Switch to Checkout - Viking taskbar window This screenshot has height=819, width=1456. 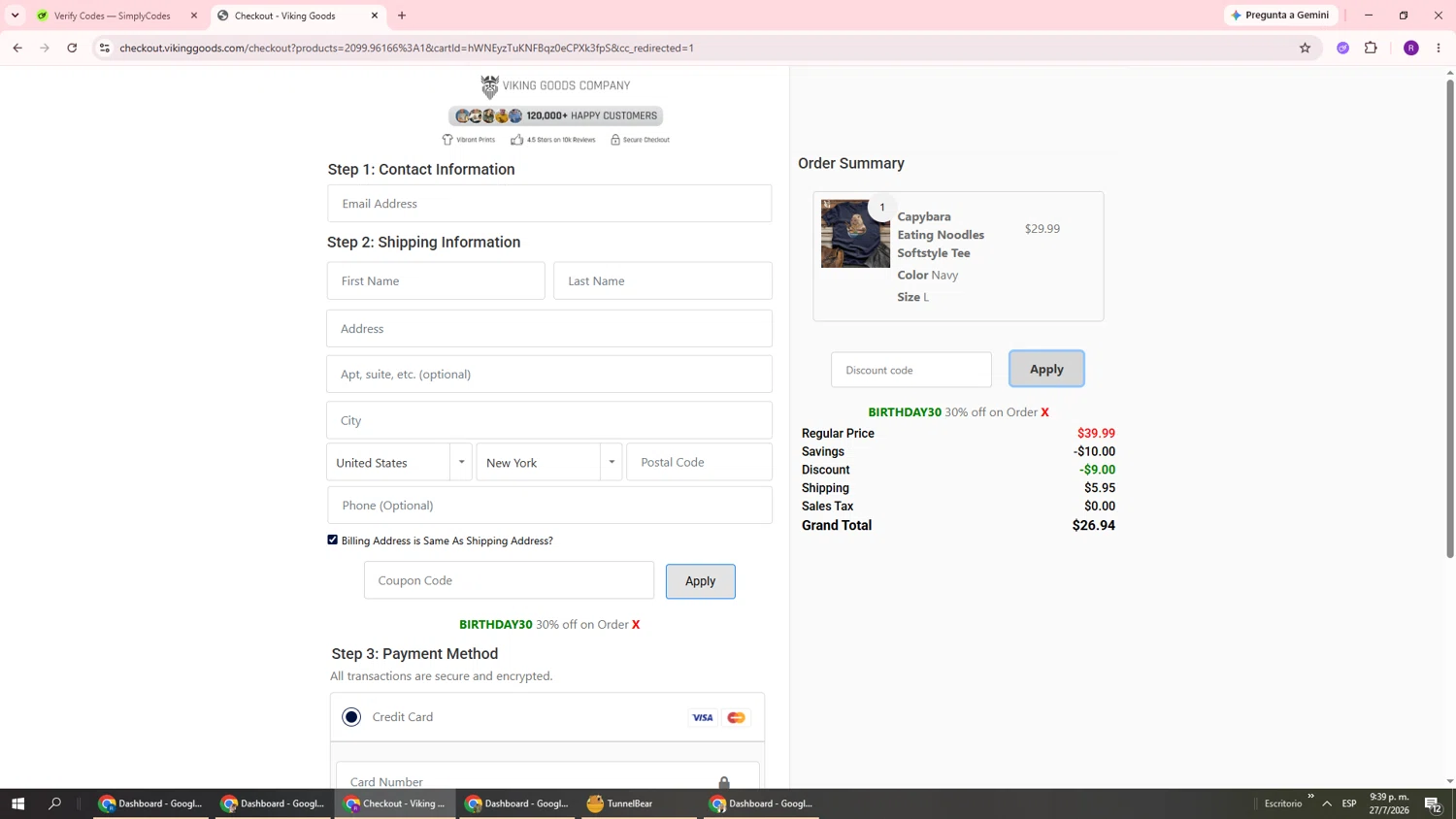(395, 803)
